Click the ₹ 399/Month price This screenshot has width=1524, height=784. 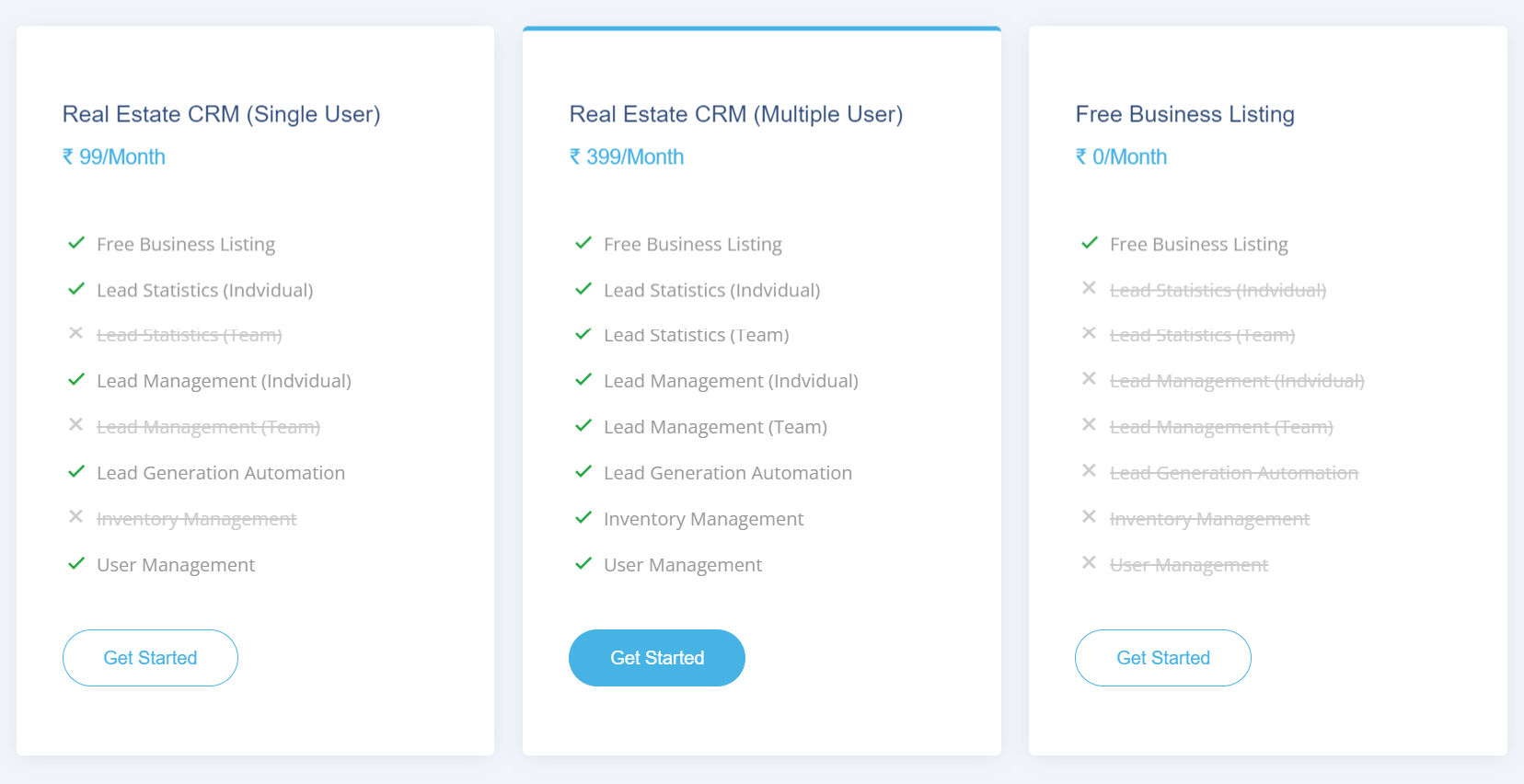click(x=627, y=156)
